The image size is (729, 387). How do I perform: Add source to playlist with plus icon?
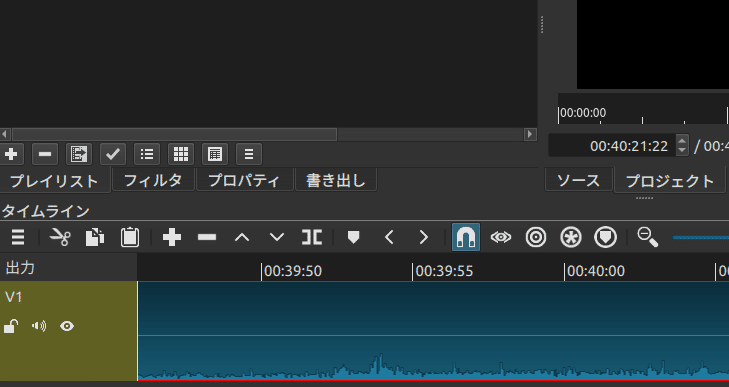[11, 154]
